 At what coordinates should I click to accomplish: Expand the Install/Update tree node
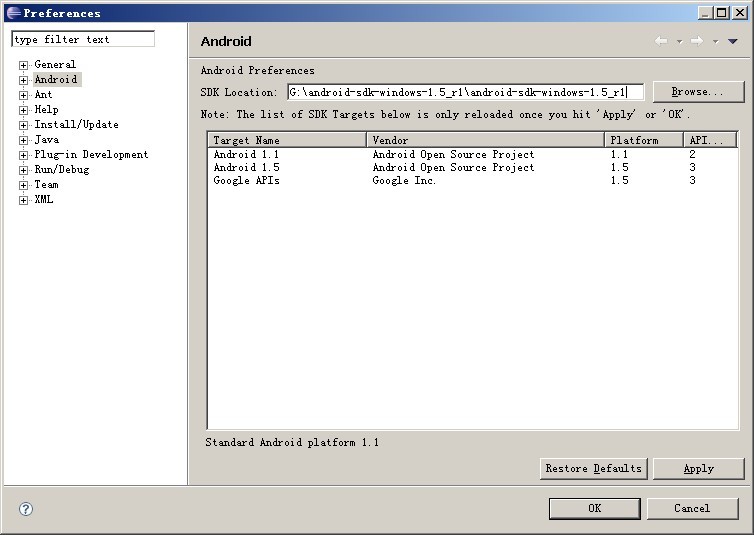(23, 125)
